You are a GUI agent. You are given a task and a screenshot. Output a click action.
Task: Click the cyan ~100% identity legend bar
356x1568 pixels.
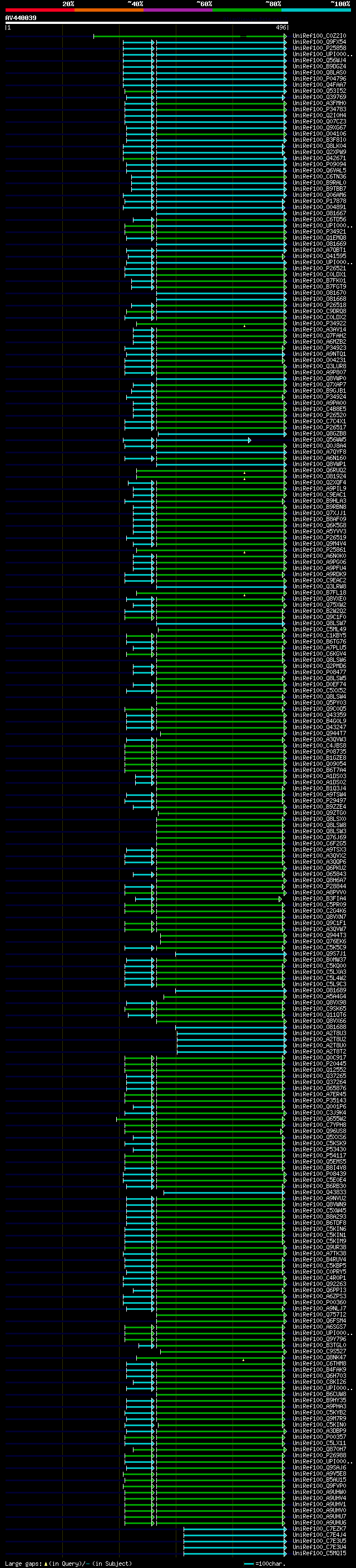tap(316, 10)
